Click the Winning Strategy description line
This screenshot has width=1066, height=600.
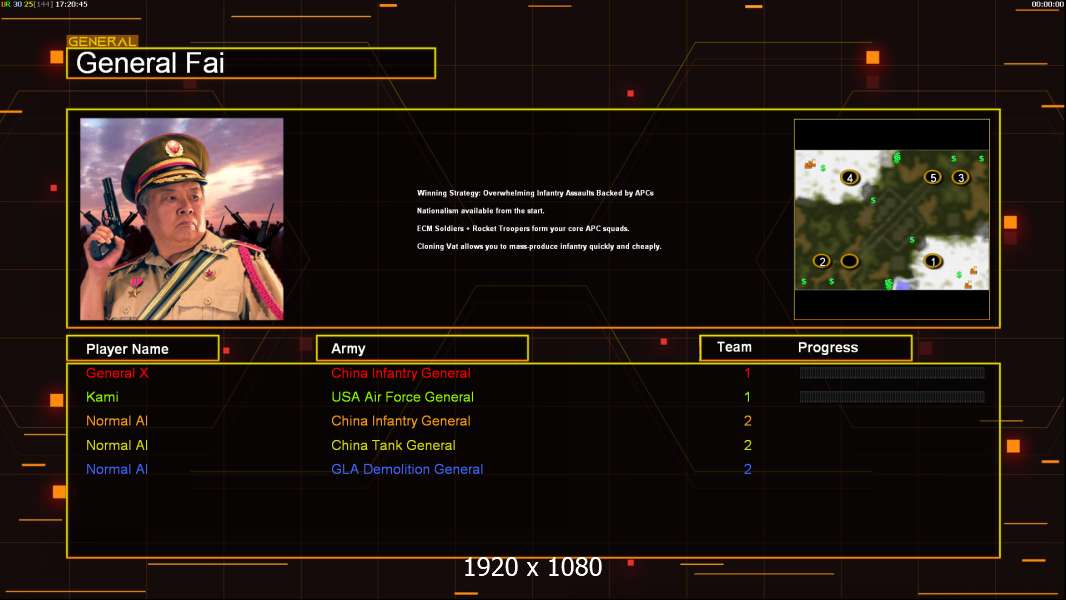535,193
